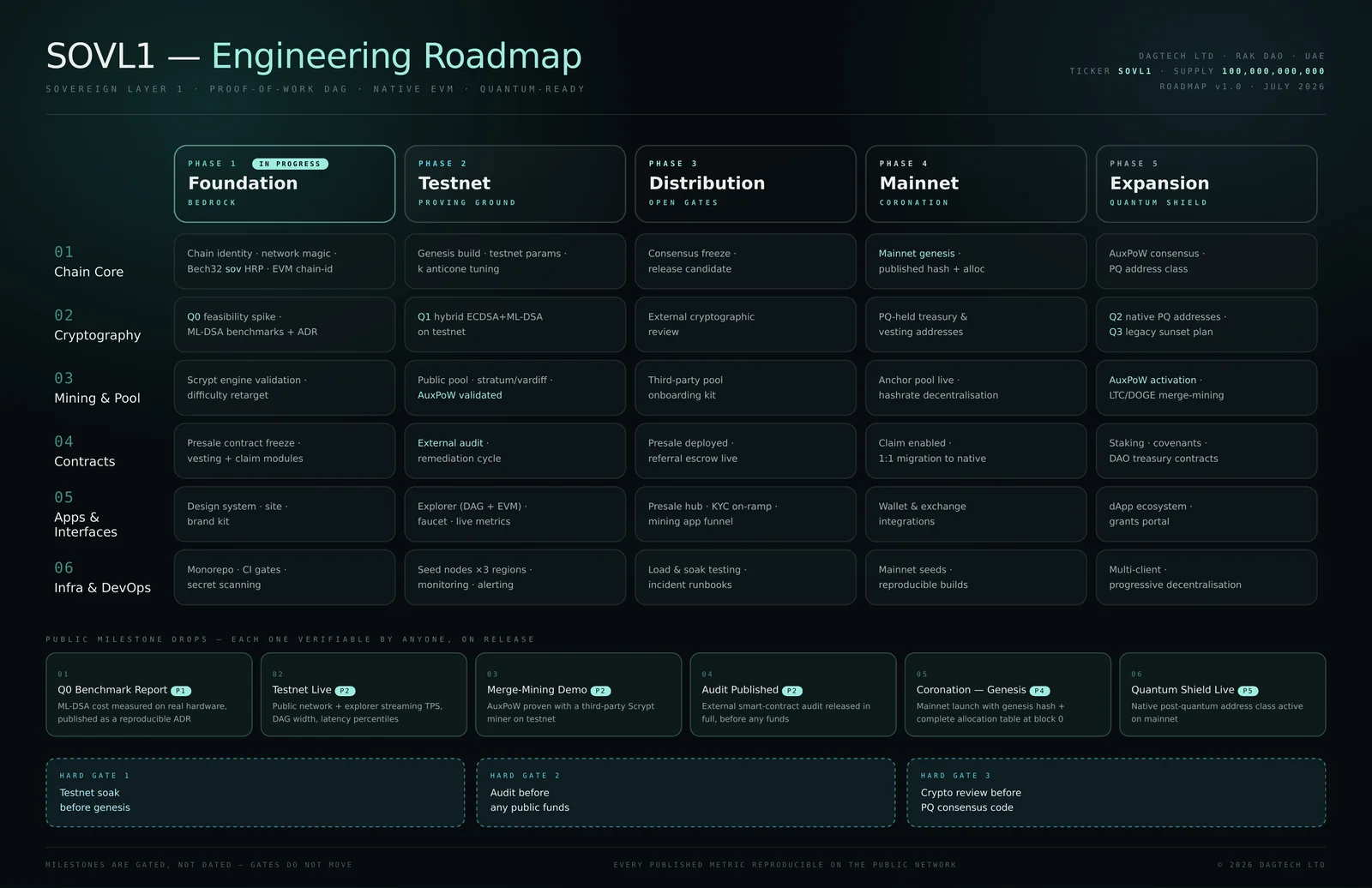
Task: Select the Merge-Mining Demo milestone card
Action: click(x=579, y=694)
